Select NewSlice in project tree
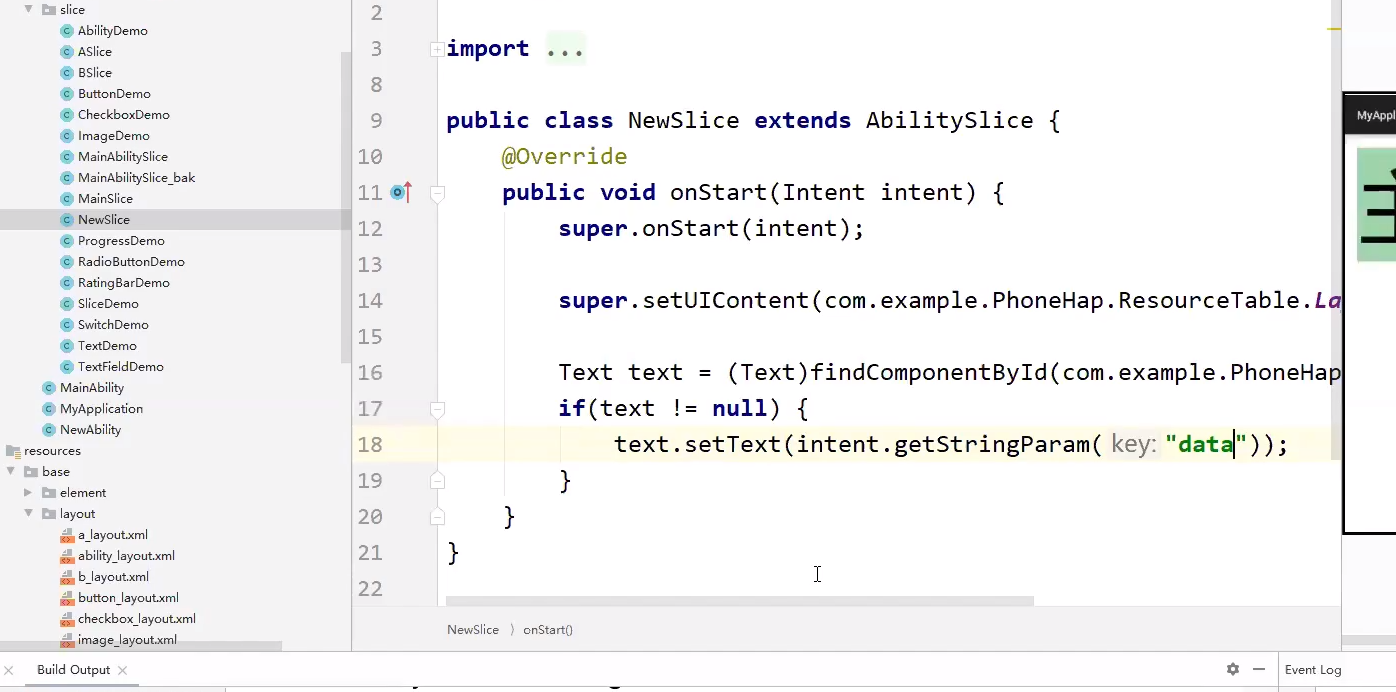This screenshot has height=692, width=1396. [x=103, y=220]
